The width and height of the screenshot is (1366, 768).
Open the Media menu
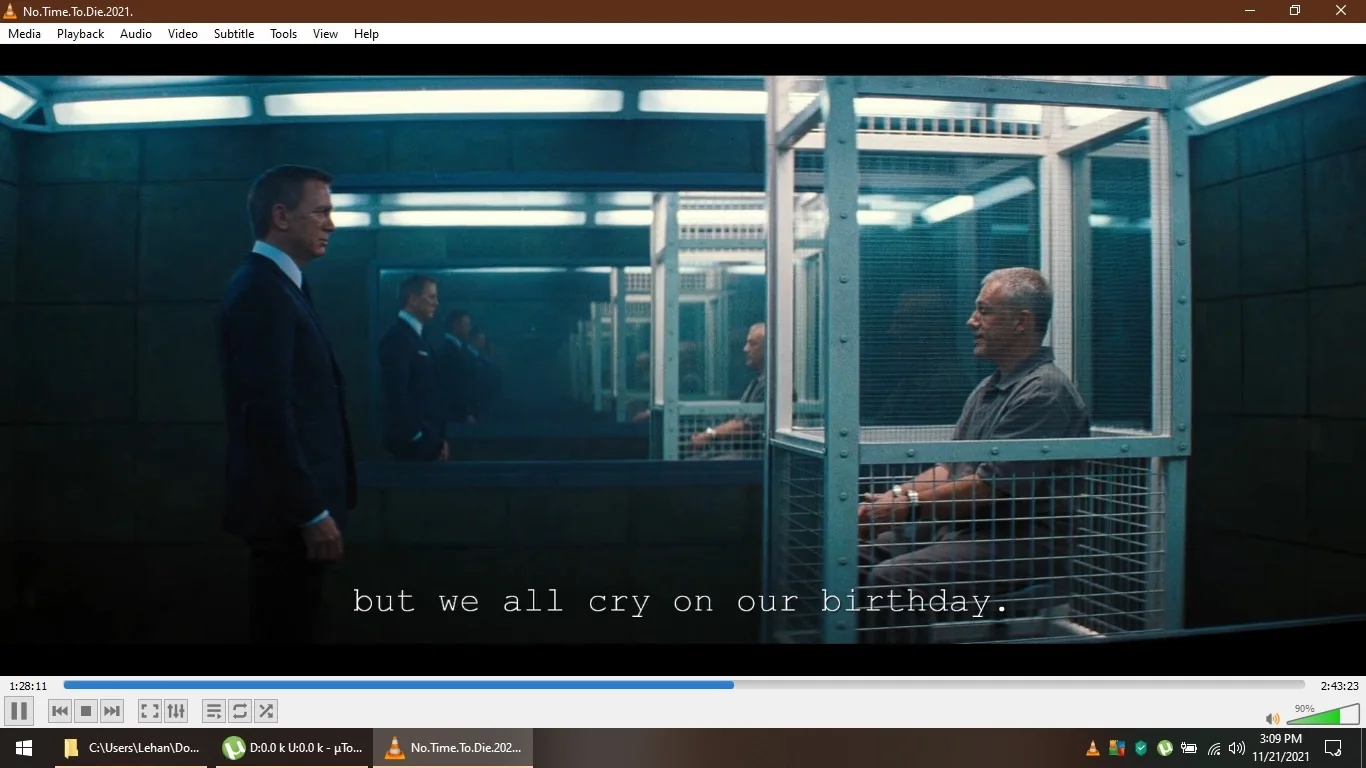click(x=25, y=34)
